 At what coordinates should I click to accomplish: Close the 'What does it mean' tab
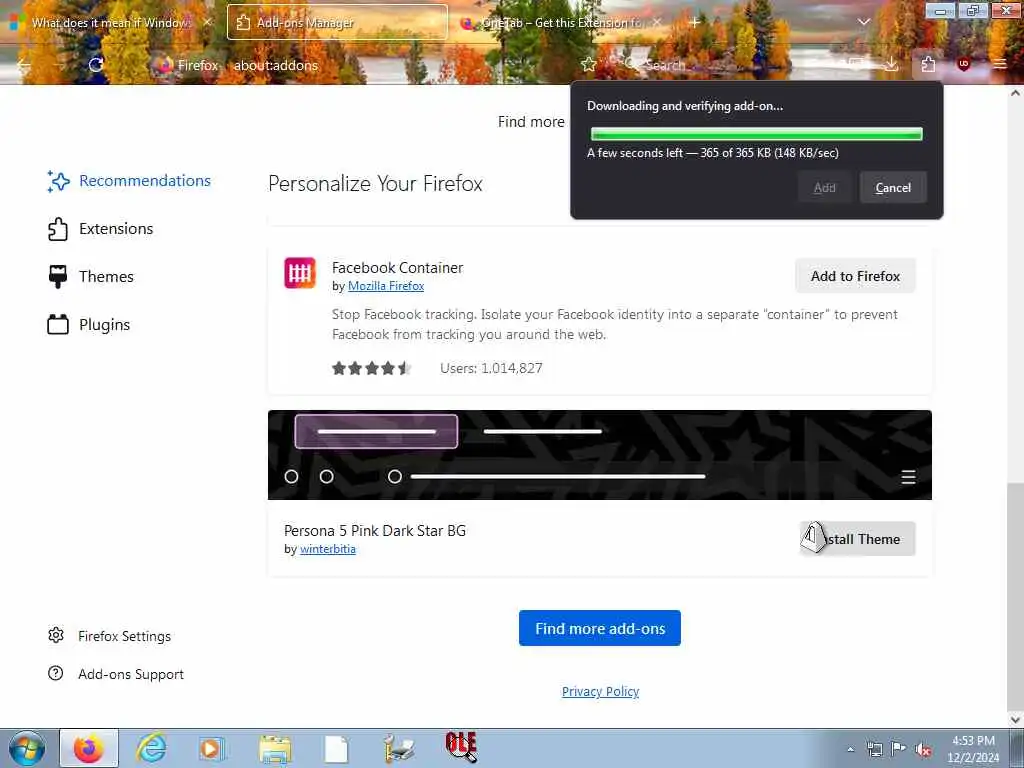(207, 23)
